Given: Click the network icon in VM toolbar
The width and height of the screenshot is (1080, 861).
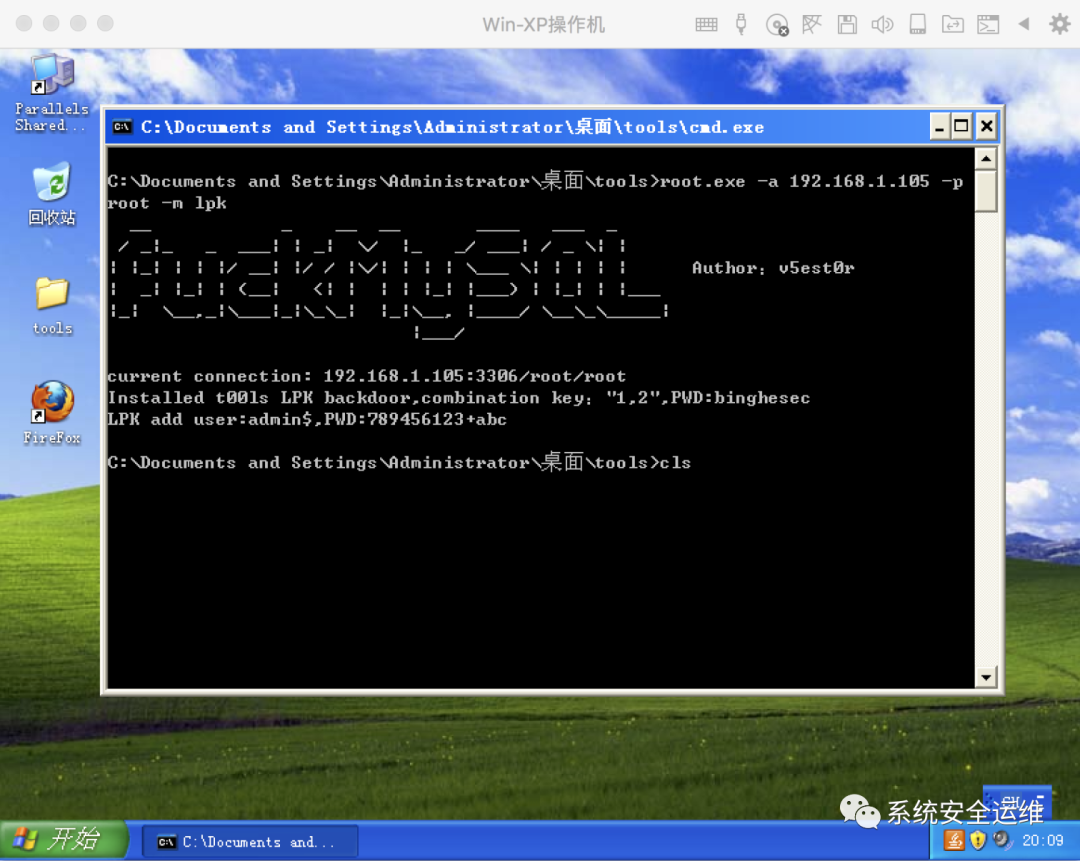Looking at the screenshot, I should coord(812,25).
